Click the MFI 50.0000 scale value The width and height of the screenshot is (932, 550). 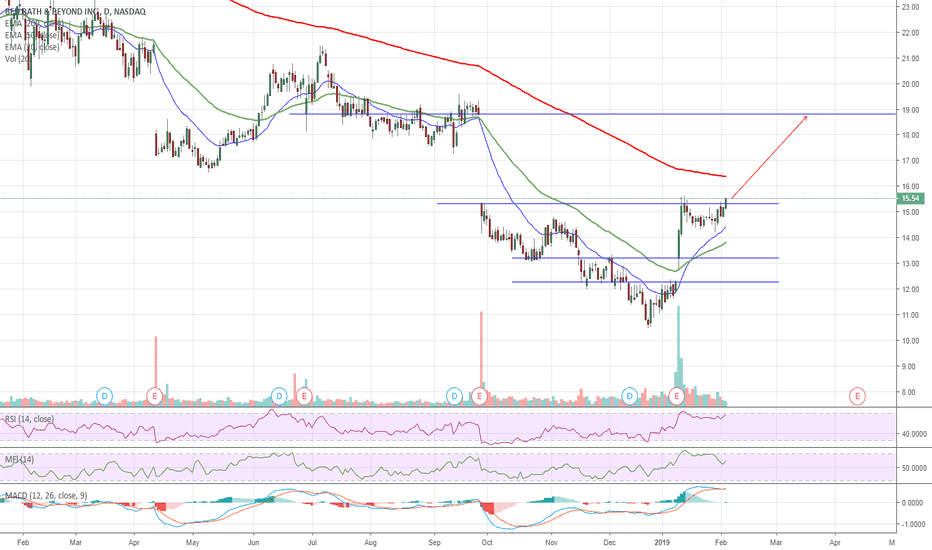point(914,468)
